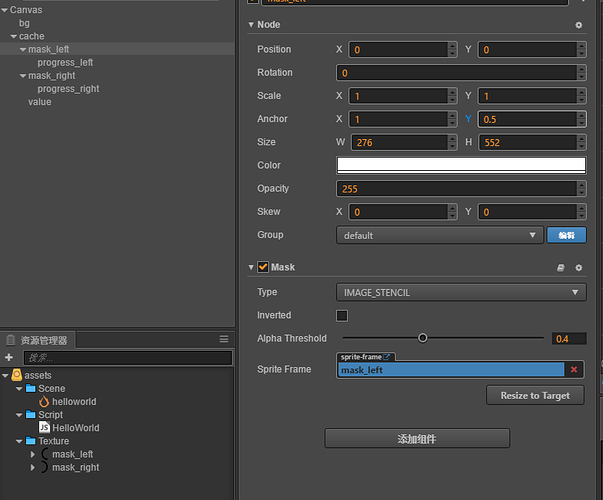Select the Texture folder icon
603x500 pixels.
pos(30,441)
